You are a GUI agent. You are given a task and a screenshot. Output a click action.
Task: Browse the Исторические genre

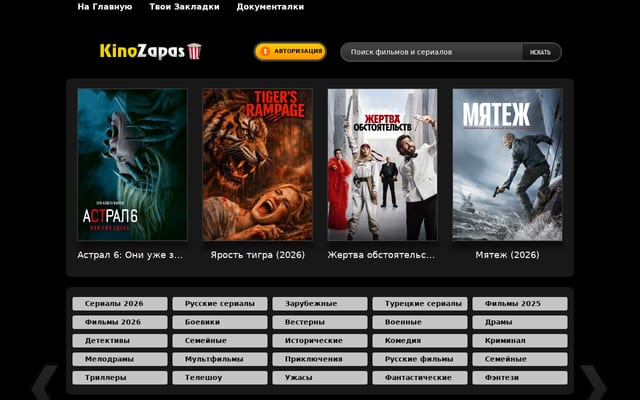click(x=320, y=340)
